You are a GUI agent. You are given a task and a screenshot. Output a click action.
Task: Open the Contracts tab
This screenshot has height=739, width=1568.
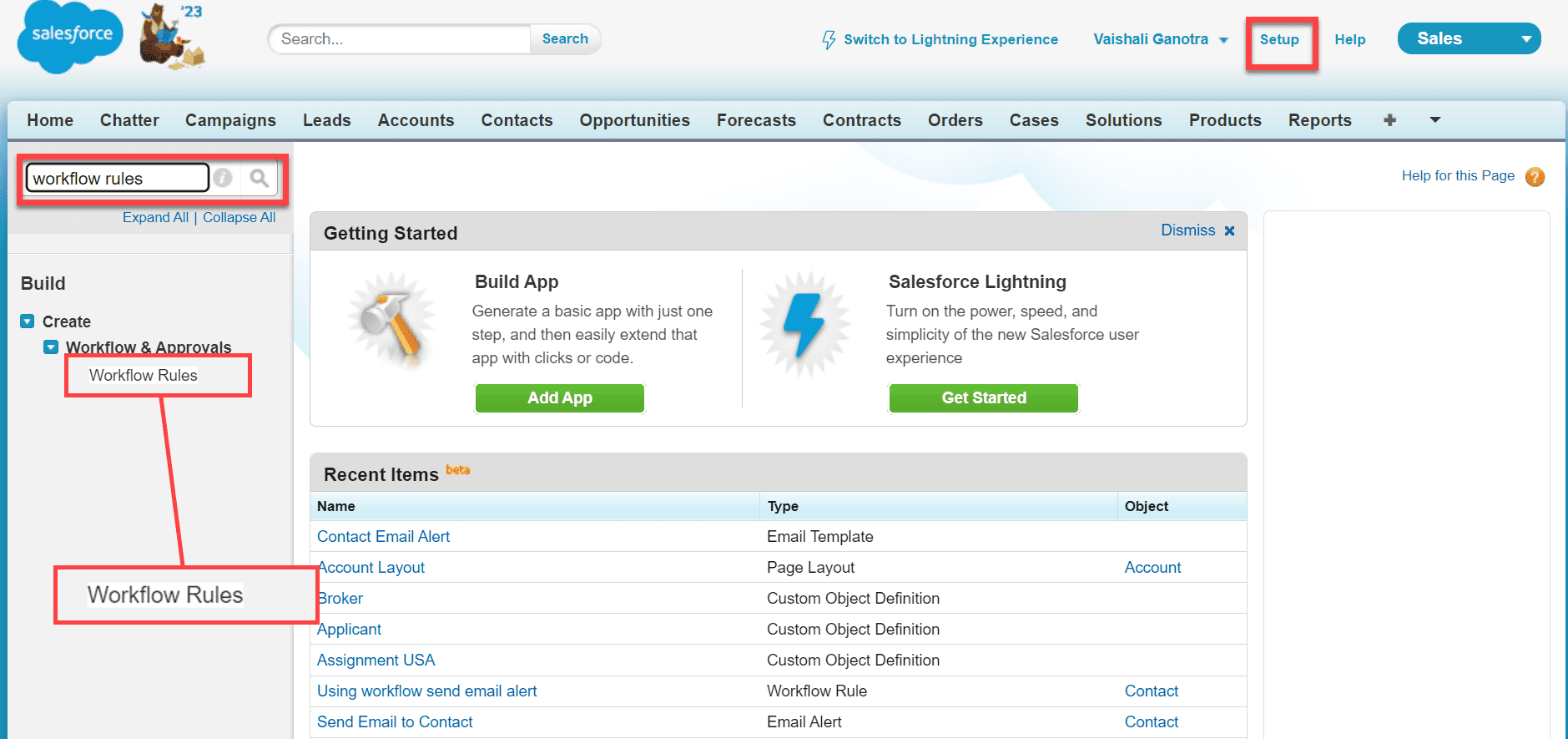coord(862,120)
